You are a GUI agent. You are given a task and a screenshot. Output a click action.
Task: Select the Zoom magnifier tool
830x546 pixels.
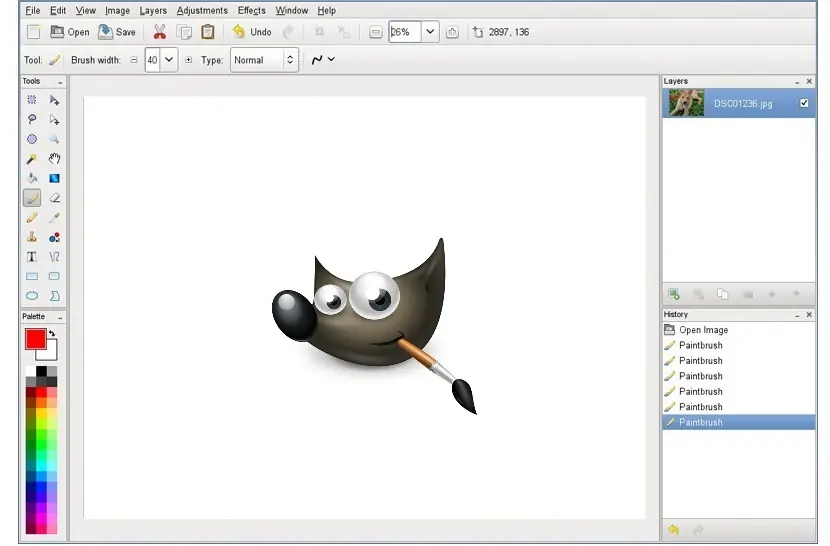point(54,139)
